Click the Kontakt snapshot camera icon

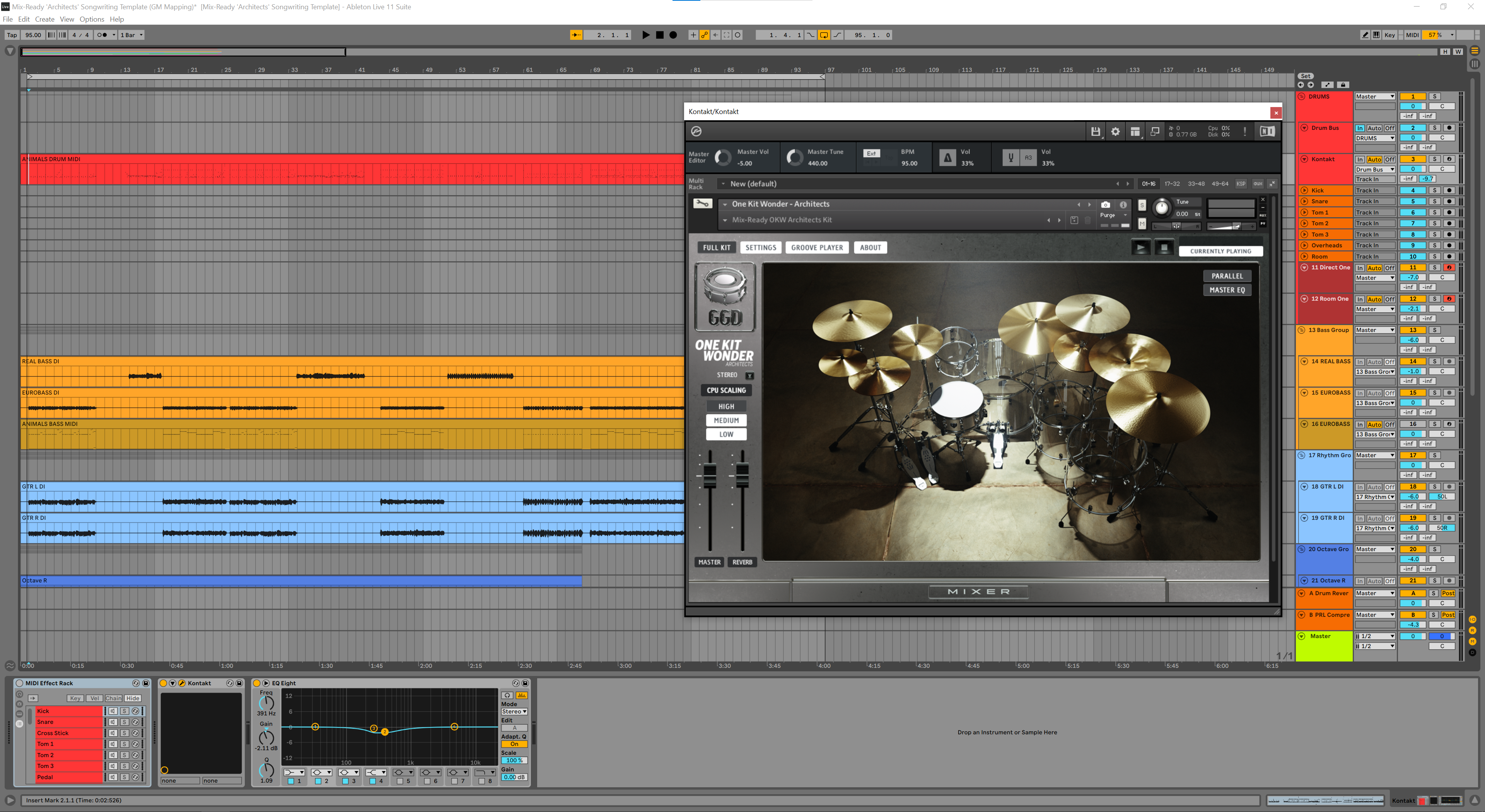tap(1105, 204)
